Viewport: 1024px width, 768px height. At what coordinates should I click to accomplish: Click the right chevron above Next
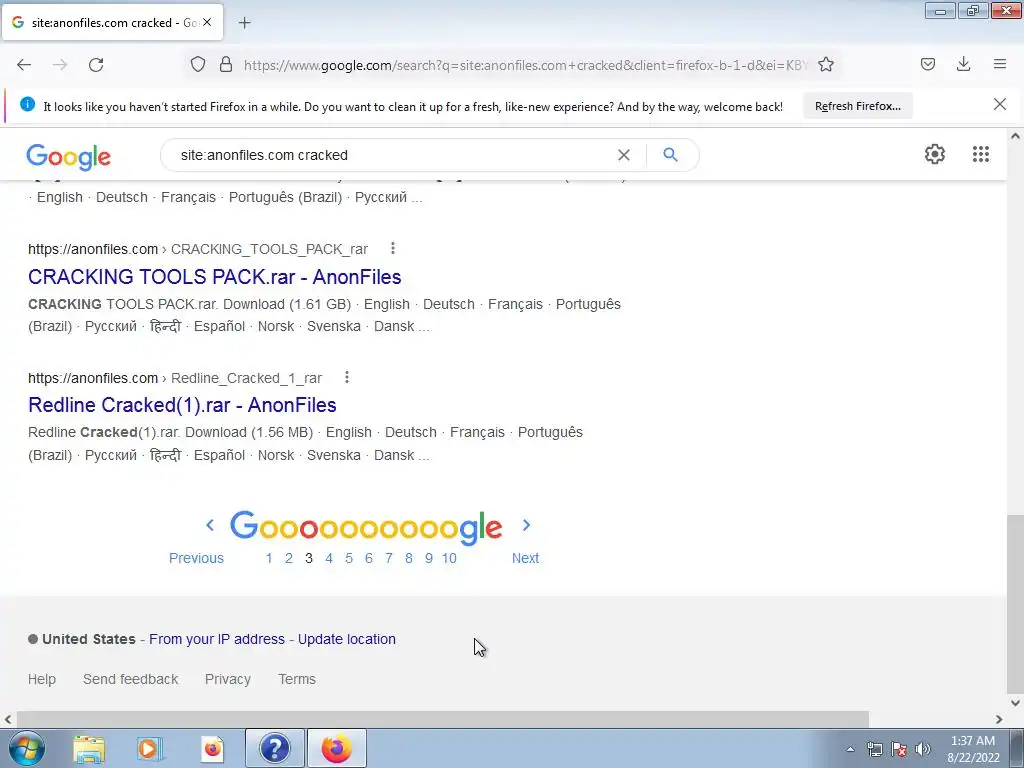(526, 525)
